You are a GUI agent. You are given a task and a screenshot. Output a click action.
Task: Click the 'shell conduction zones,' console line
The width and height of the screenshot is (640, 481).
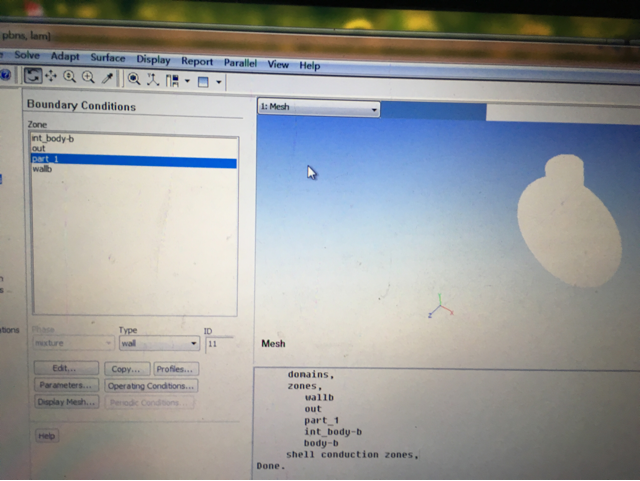click(x=352, y=454)
